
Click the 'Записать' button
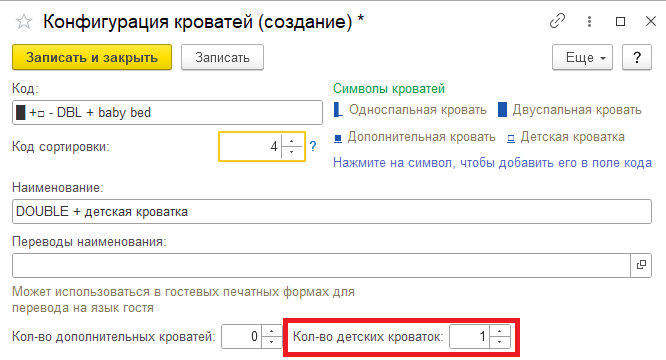tap(222, 57)
